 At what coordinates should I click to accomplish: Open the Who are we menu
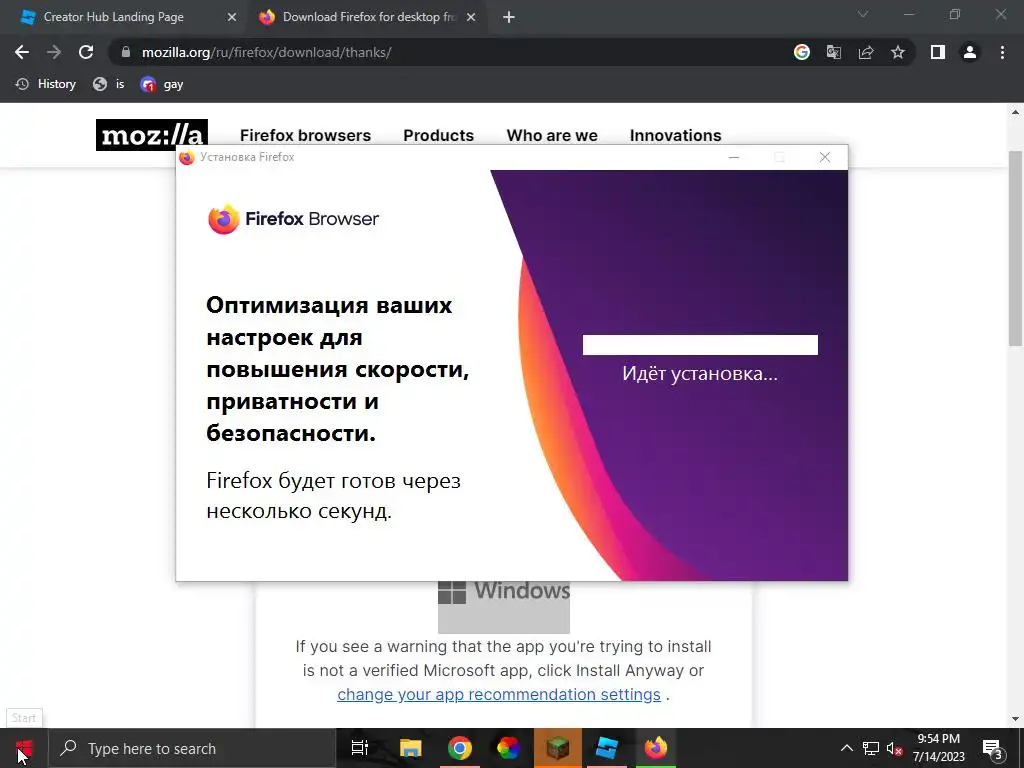point(552,135)
